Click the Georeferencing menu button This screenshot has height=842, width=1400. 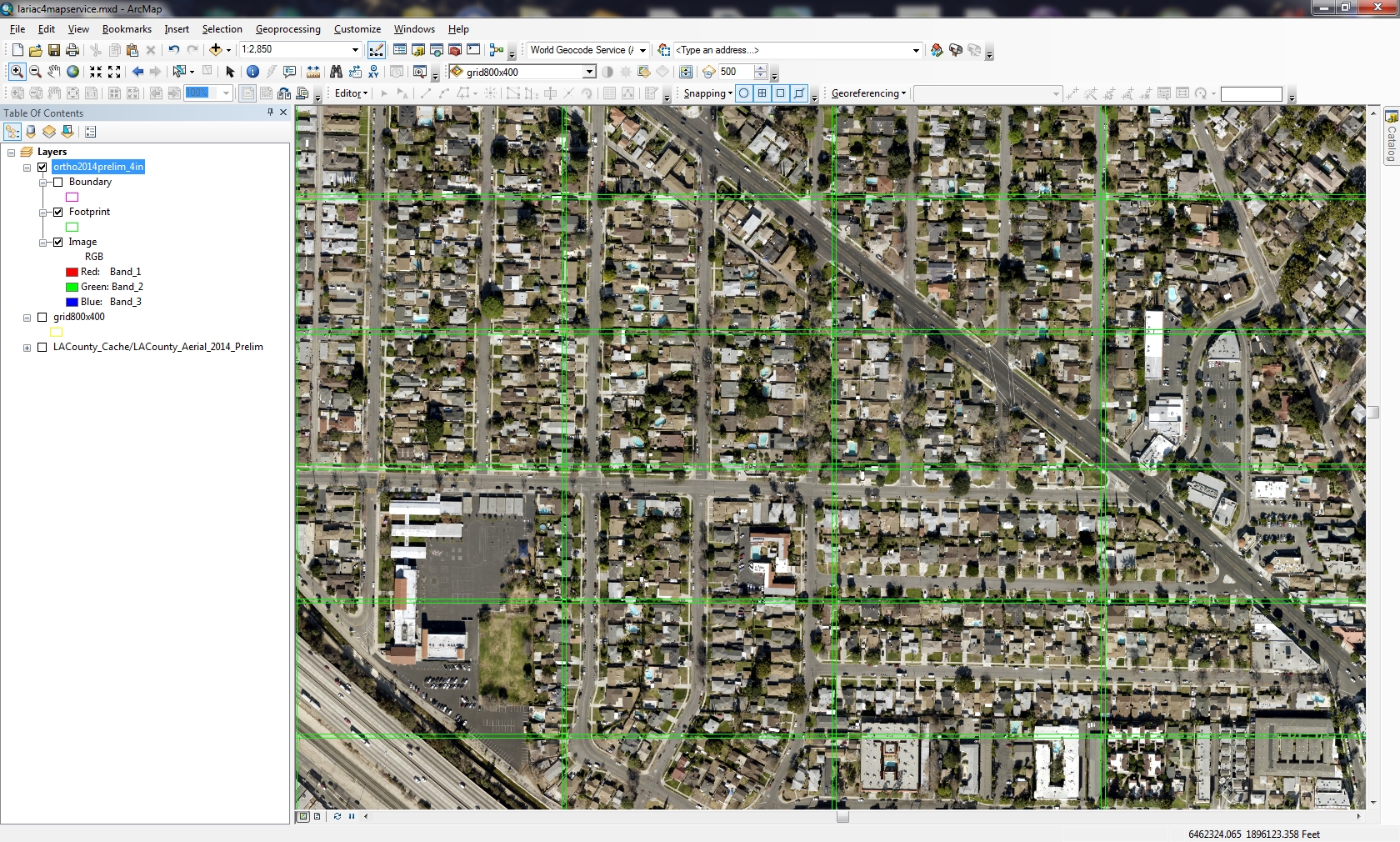868,93
